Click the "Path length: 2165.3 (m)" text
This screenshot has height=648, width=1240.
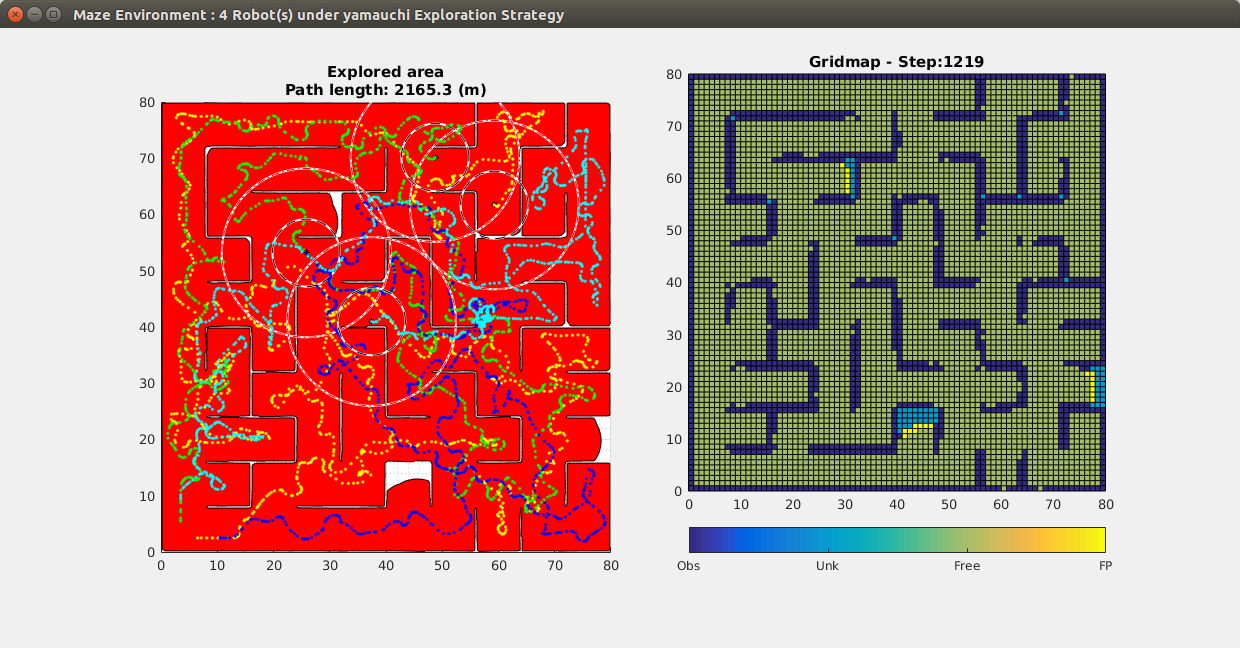(x=385, y=90)
